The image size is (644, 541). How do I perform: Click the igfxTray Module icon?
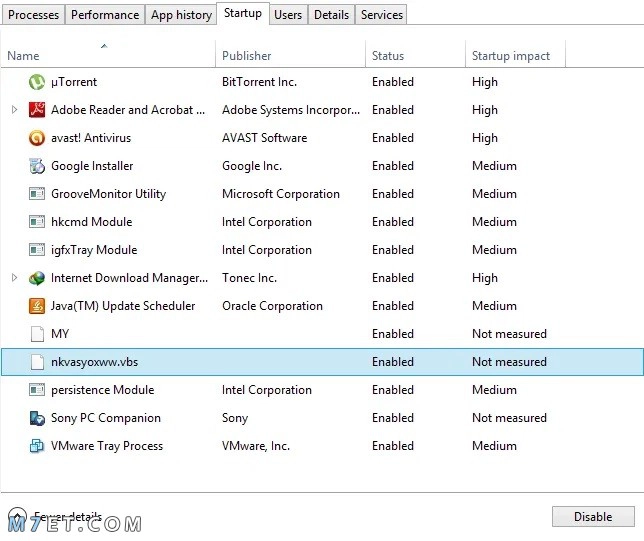pyautogui.click(x=37, y=250)
